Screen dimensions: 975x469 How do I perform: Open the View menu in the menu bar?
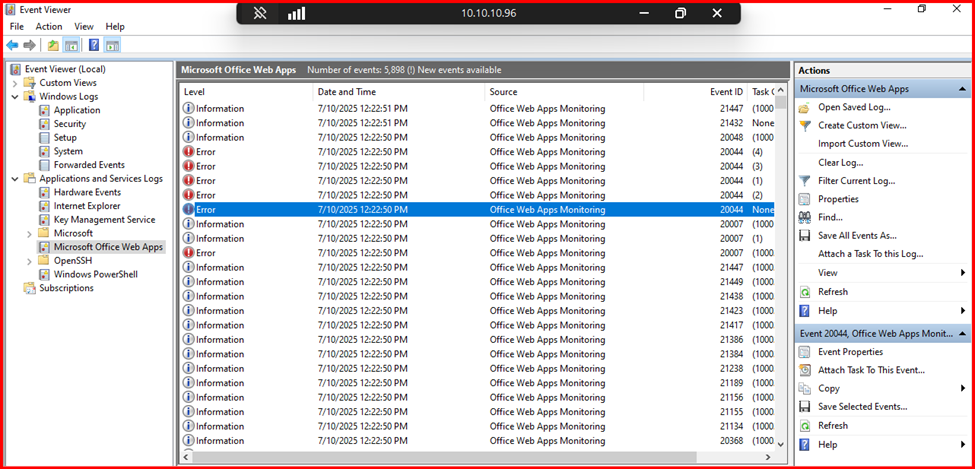84,26
